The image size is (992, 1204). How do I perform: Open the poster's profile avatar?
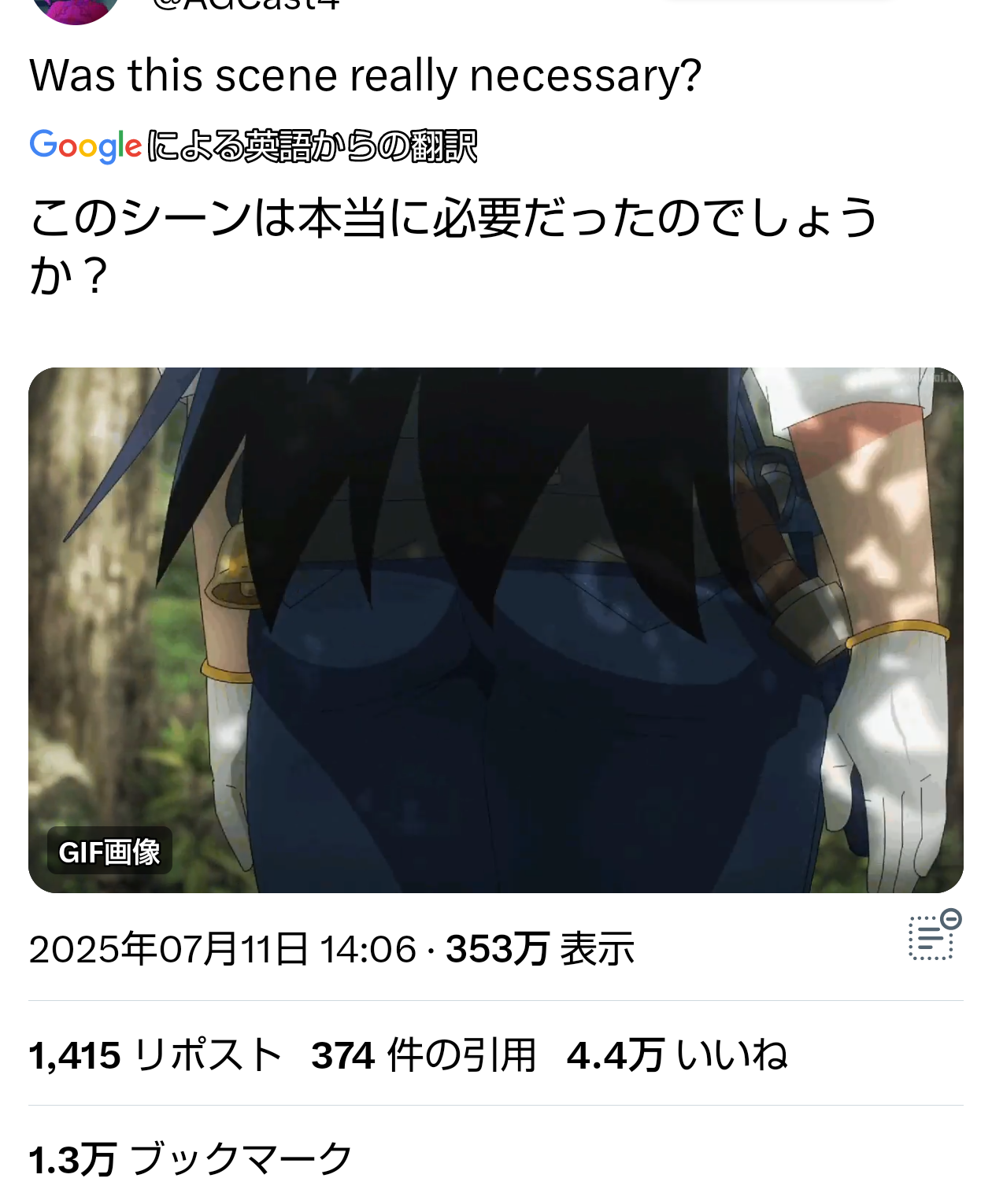point(76,9)
